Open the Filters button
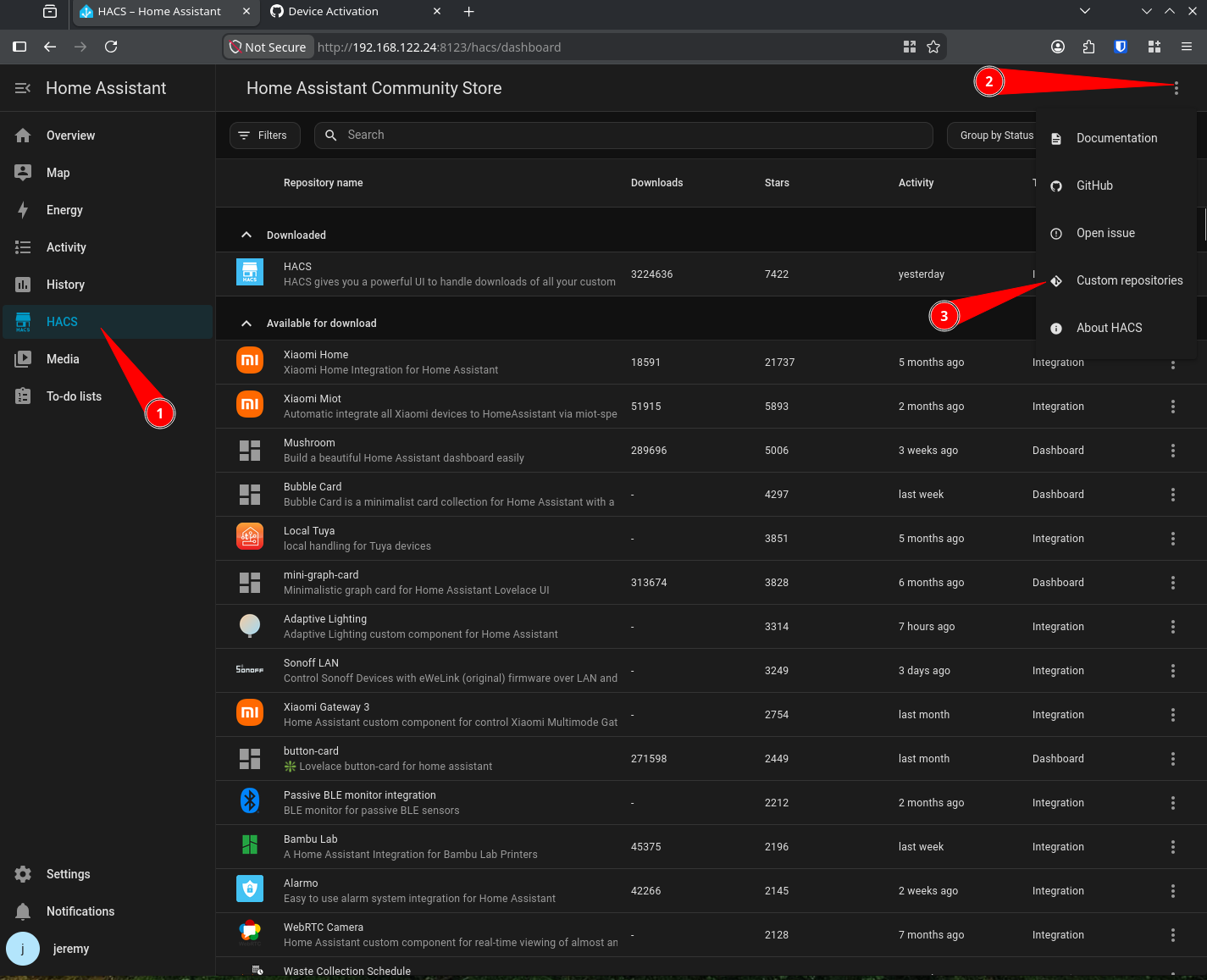 pyautogui.click(x=264, y=136)
